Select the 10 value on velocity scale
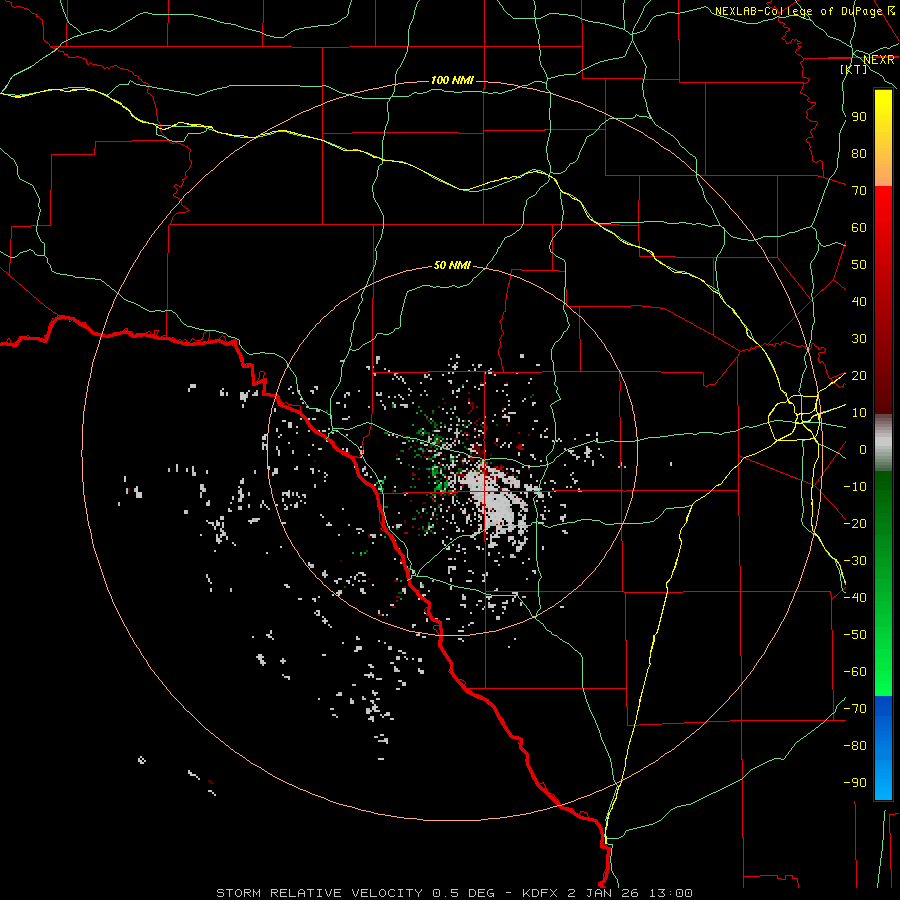This screenshot has height=900, width=900. coord(859,413)
